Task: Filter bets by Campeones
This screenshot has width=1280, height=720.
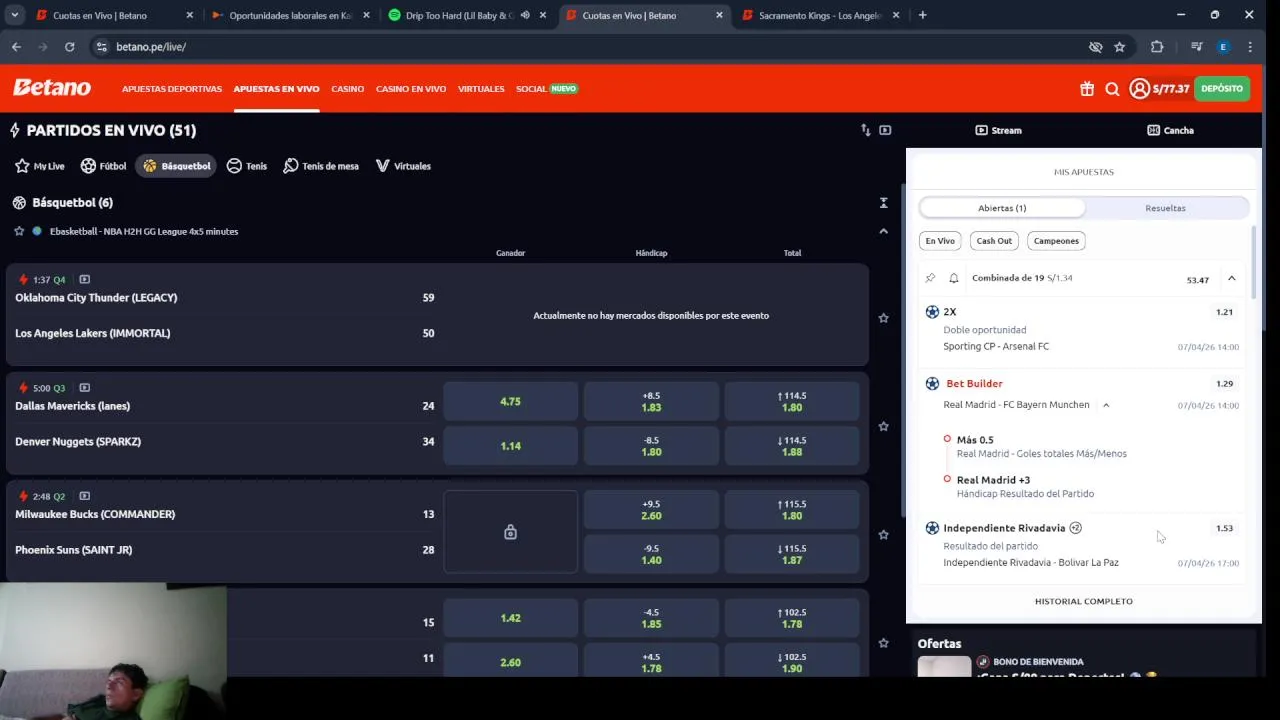Action: click(1056, 241)
